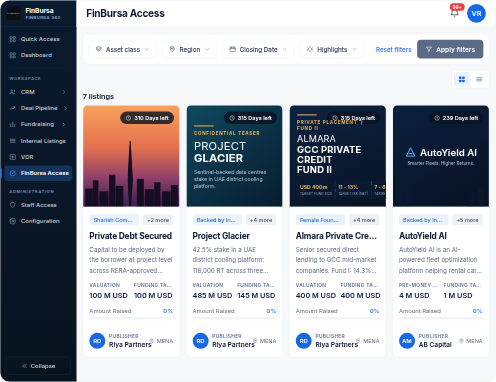Click the Closing Date calendar icon
This screenshot has width=496, height=382.
232,49
